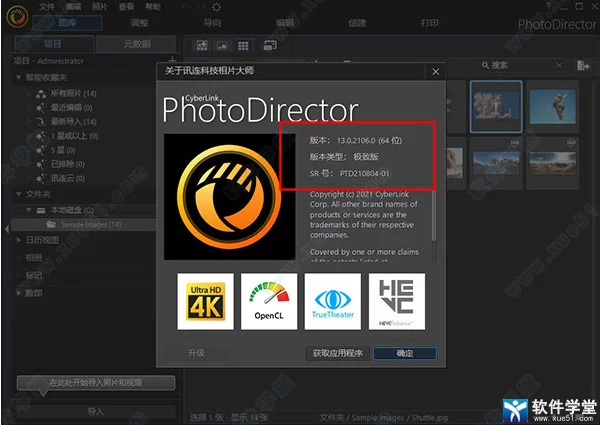The image size is (600, 425).
Task: Select 5 星 (0) collection
Action: click(x=63, y=150)
